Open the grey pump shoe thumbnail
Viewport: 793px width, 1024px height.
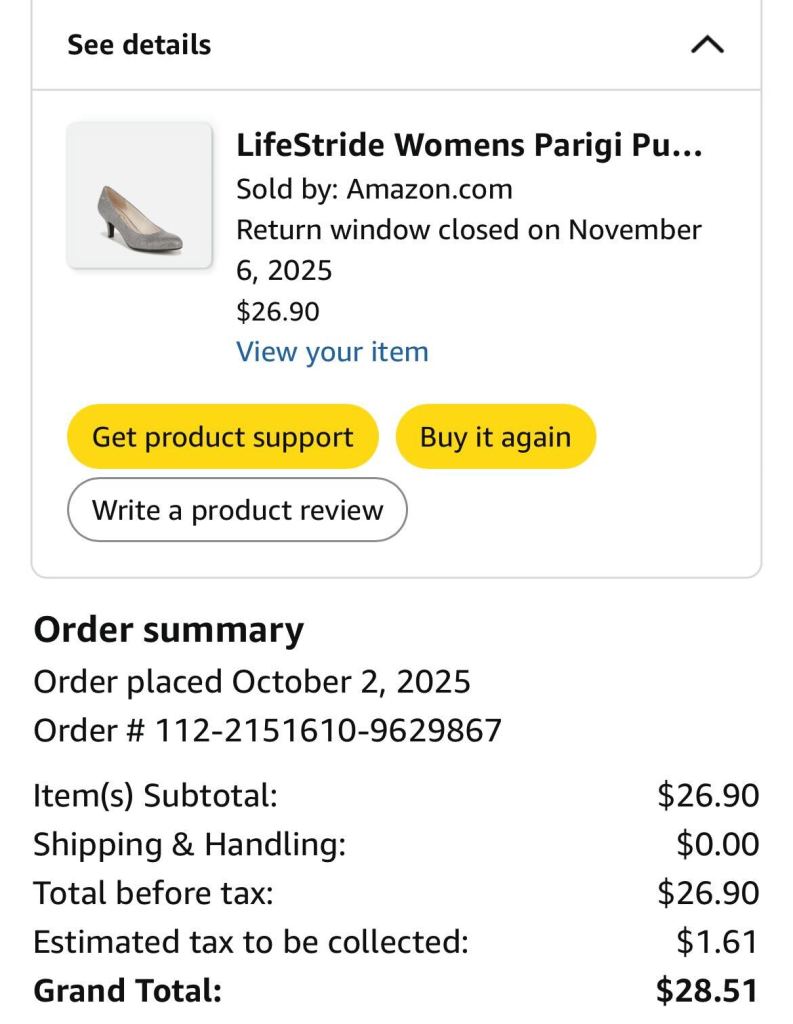click(140, 195)
